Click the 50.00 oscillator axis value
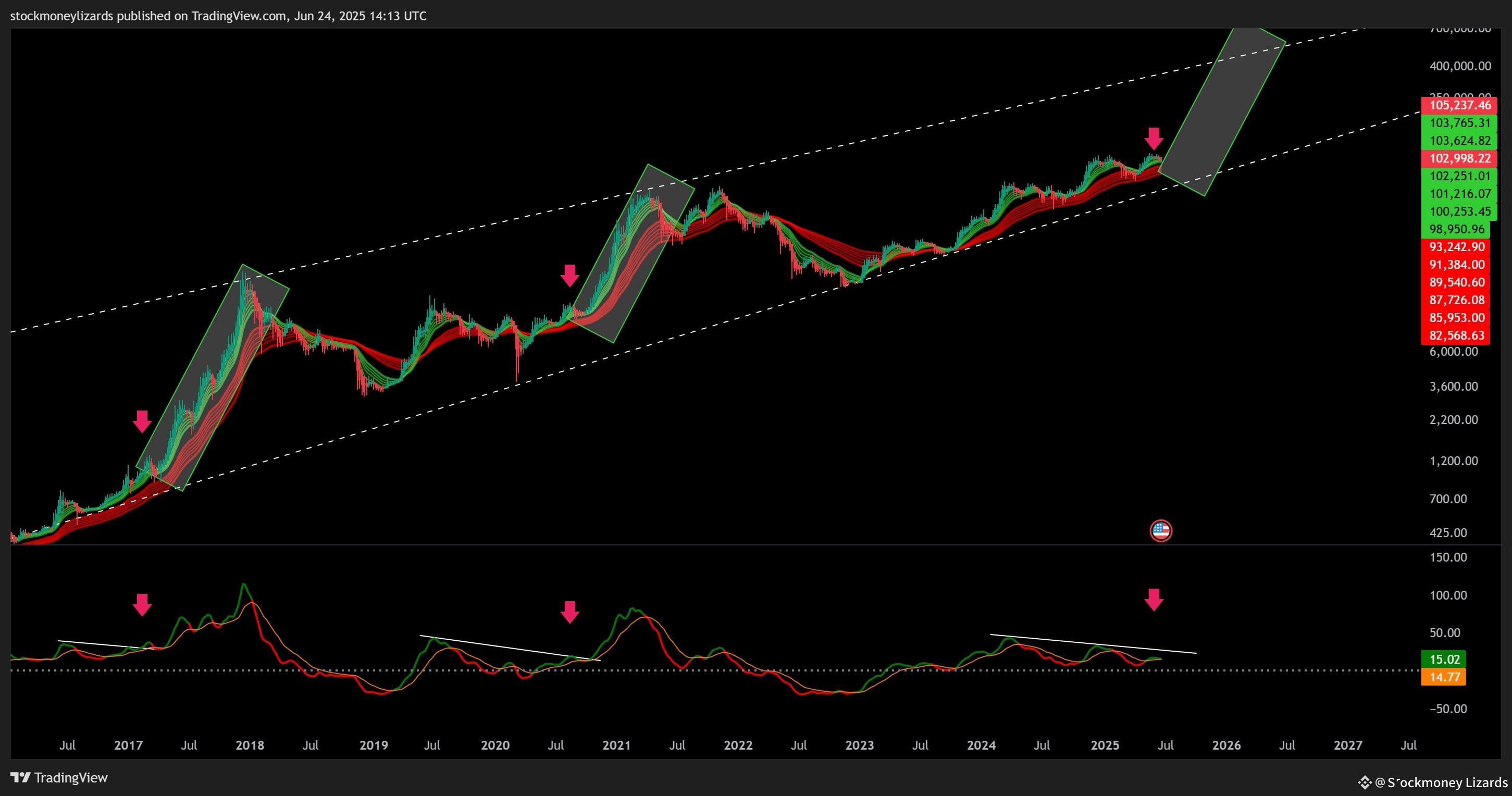 tap(1444, 633)
